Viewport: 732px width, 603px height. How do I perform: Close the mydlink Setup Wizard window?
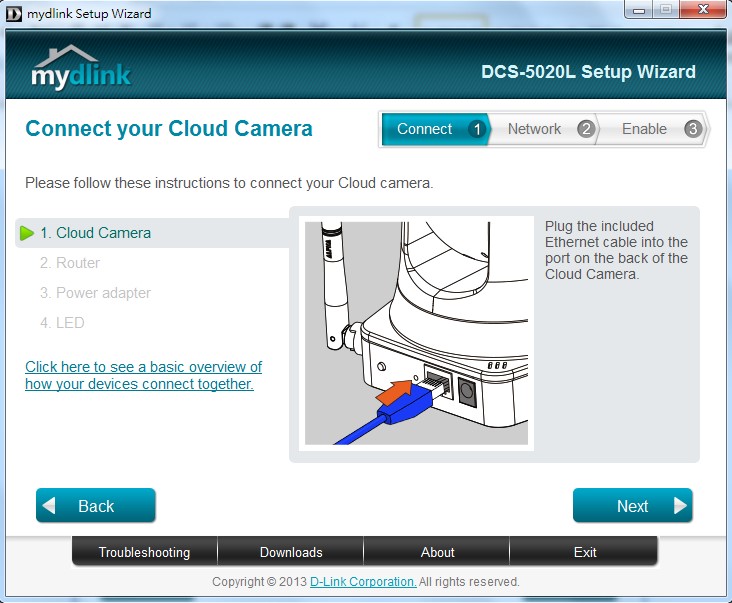pyautogui.click(x=703, y=10)
